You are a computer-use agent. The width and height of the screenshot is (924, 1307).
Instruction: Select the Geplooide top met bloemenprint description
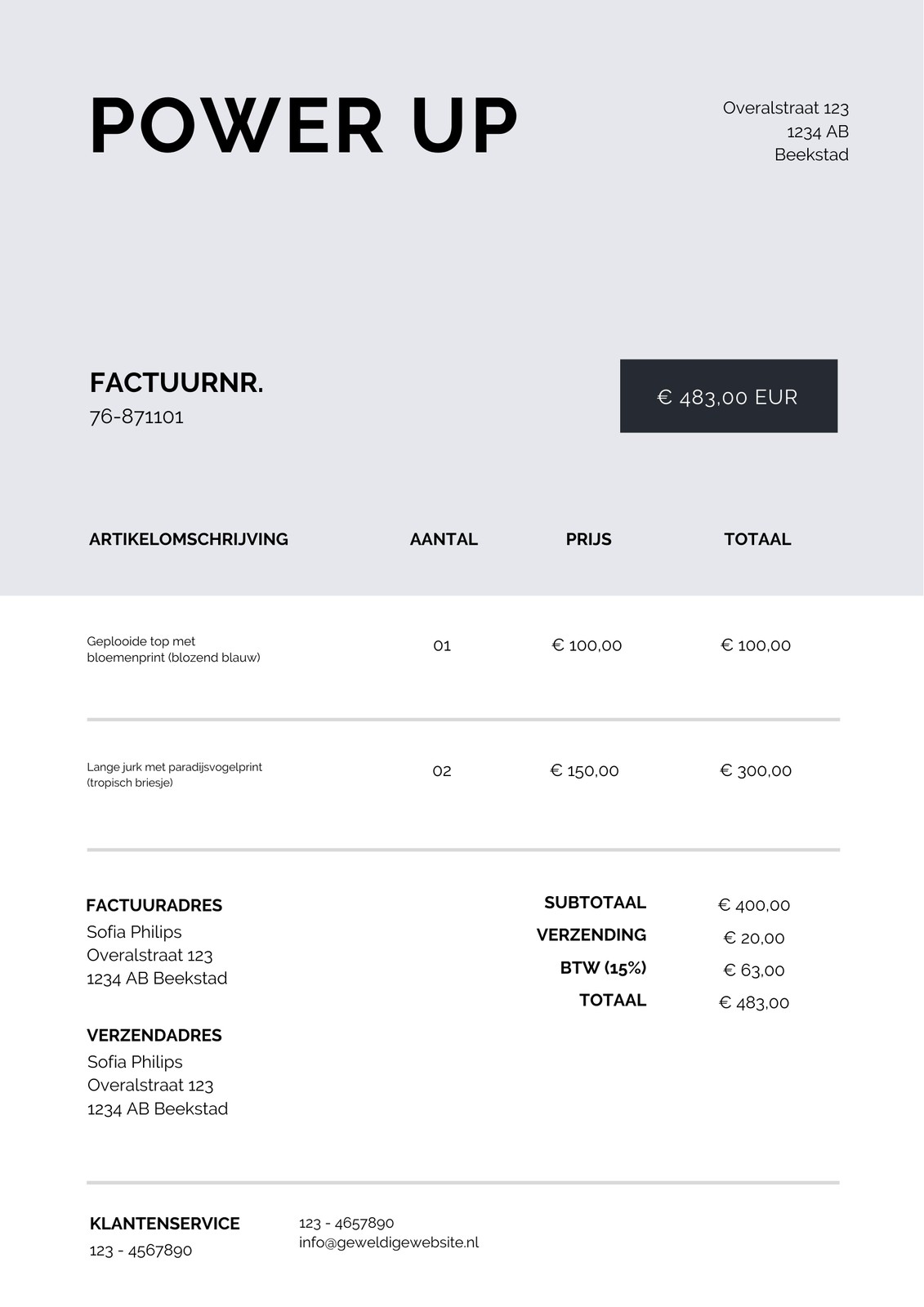pyautogui.click(x=174, y=649)
